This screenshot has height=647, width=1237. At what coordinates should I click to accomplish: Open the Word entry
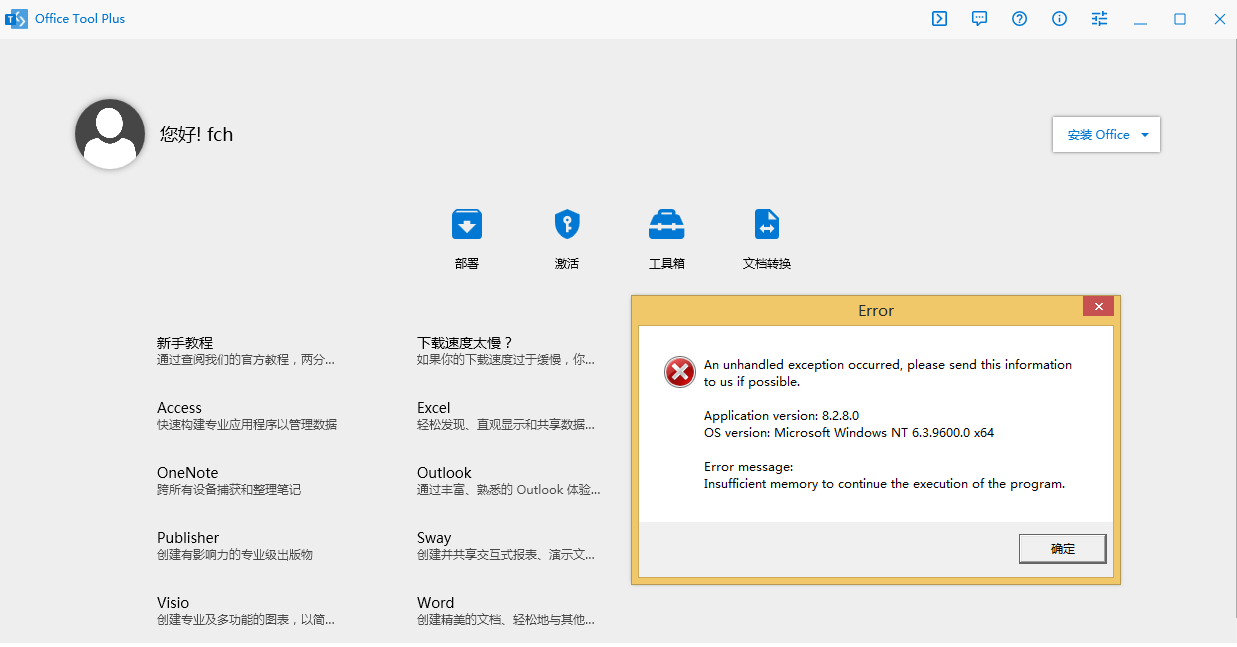(x=435, y=602)
